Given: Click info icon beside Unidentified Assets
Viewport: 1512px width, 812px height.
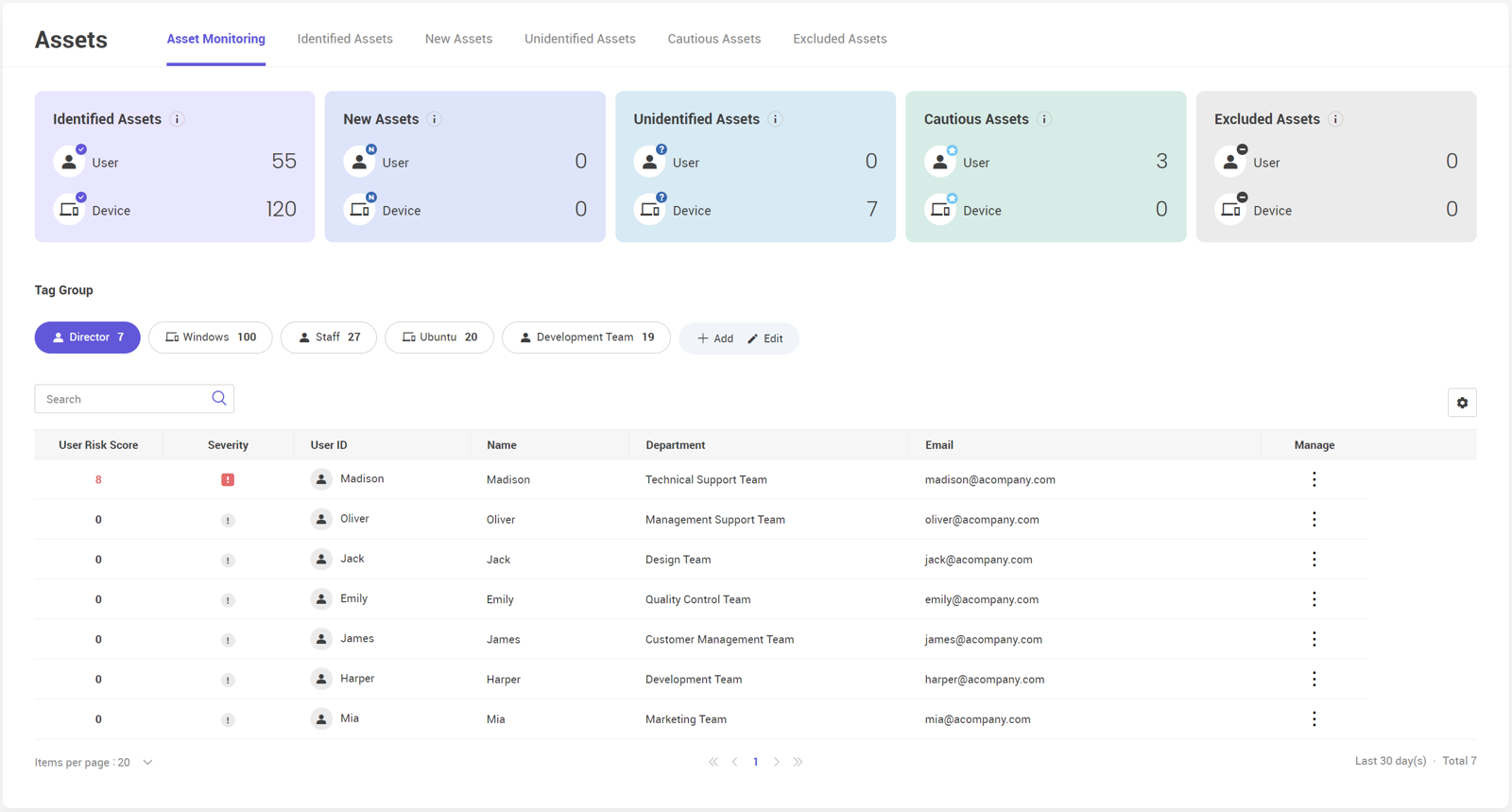Looking at the screenshot, I should tap(775, 119).
